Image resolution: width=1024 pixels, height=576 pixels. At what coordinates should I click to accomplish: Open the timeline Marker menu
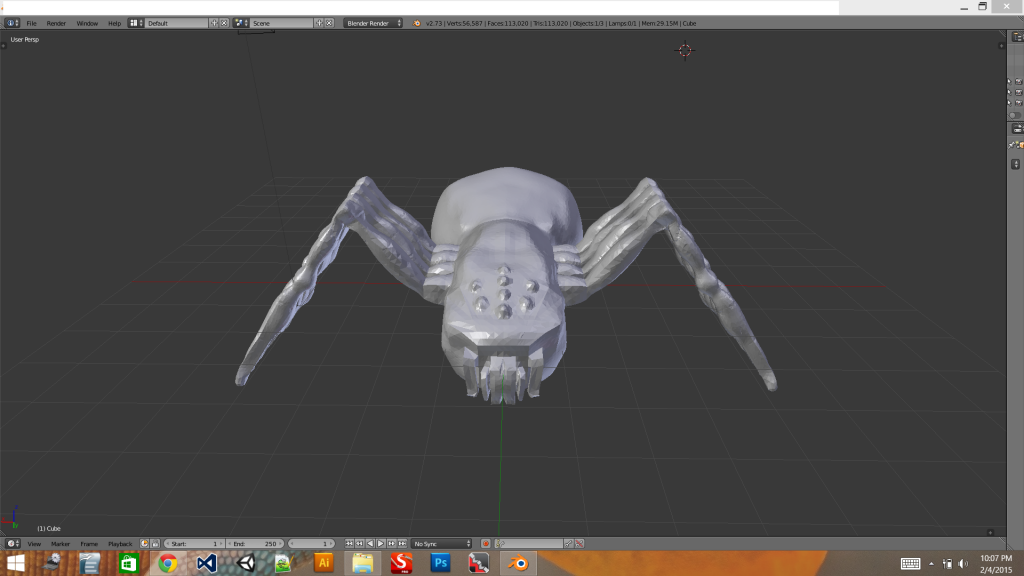click(x=60, y=543)
